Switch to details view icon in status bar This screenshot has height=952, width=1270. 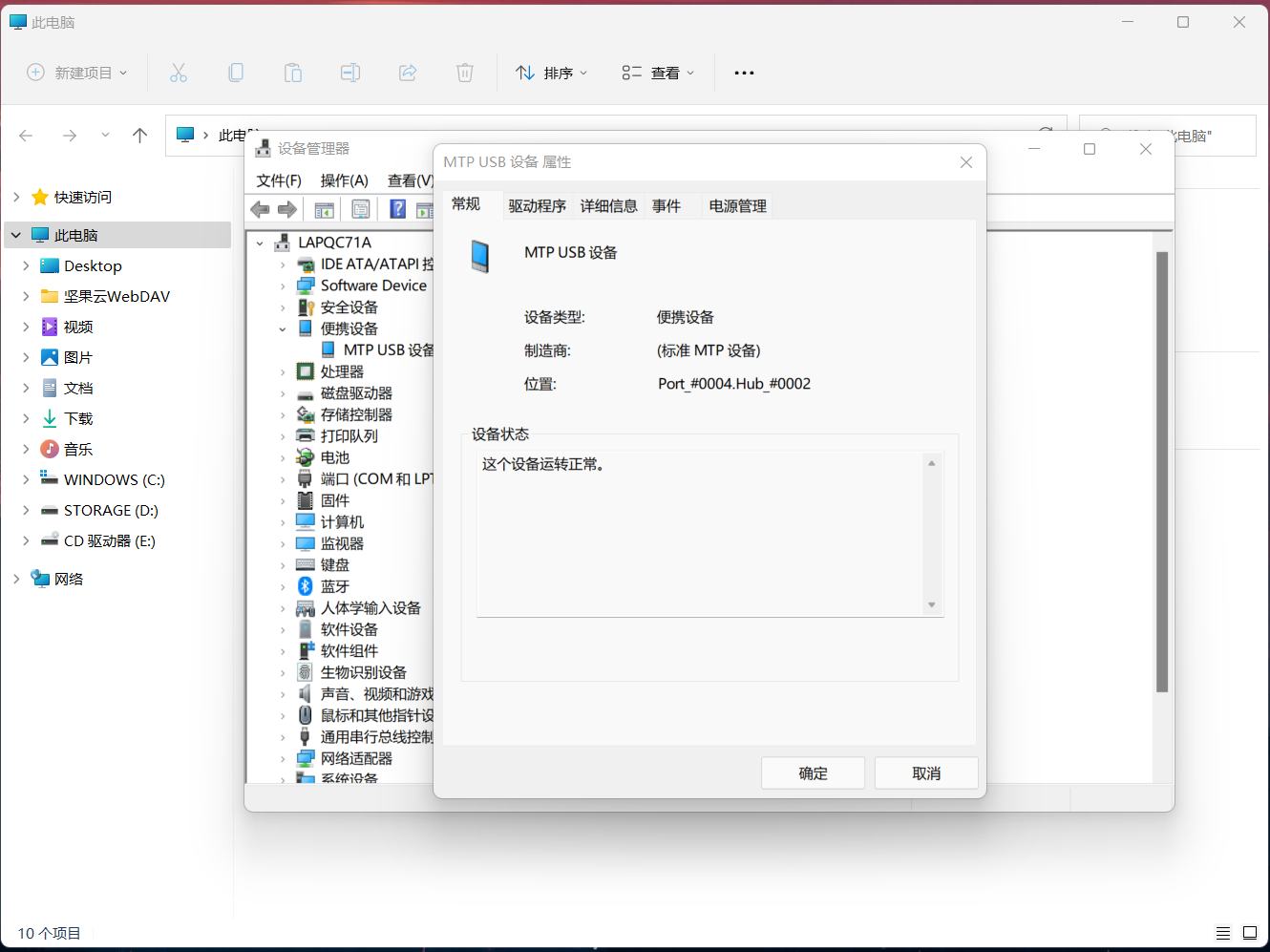tap(1222, 933)
